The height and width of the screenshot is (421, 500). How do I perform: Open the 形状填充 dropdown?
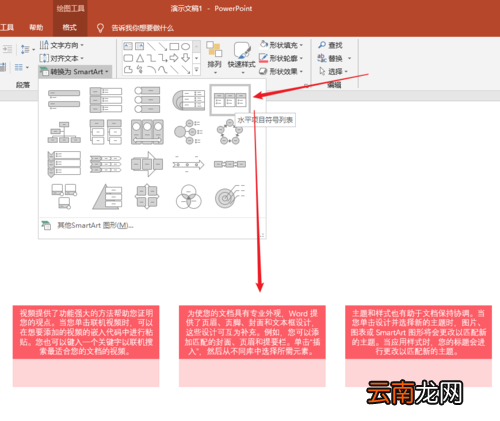click(281, 45)
